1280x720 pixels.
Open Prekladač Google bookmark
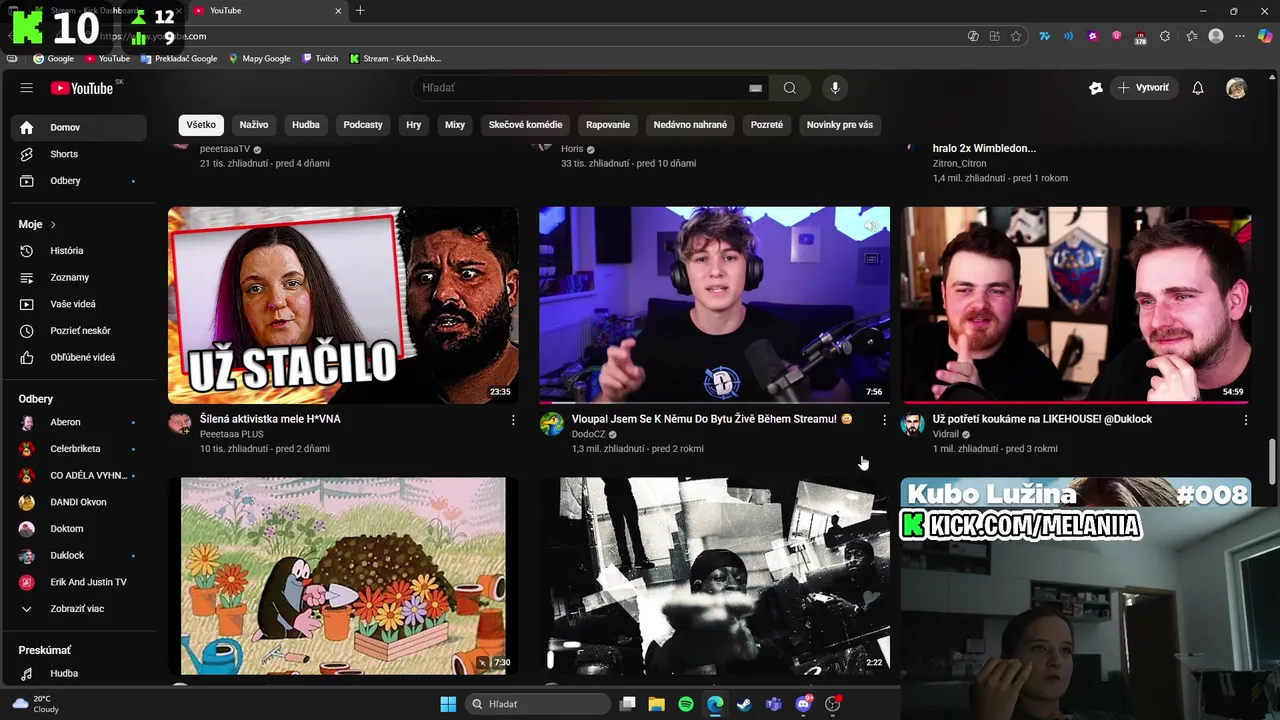click(x=179, y=58)
